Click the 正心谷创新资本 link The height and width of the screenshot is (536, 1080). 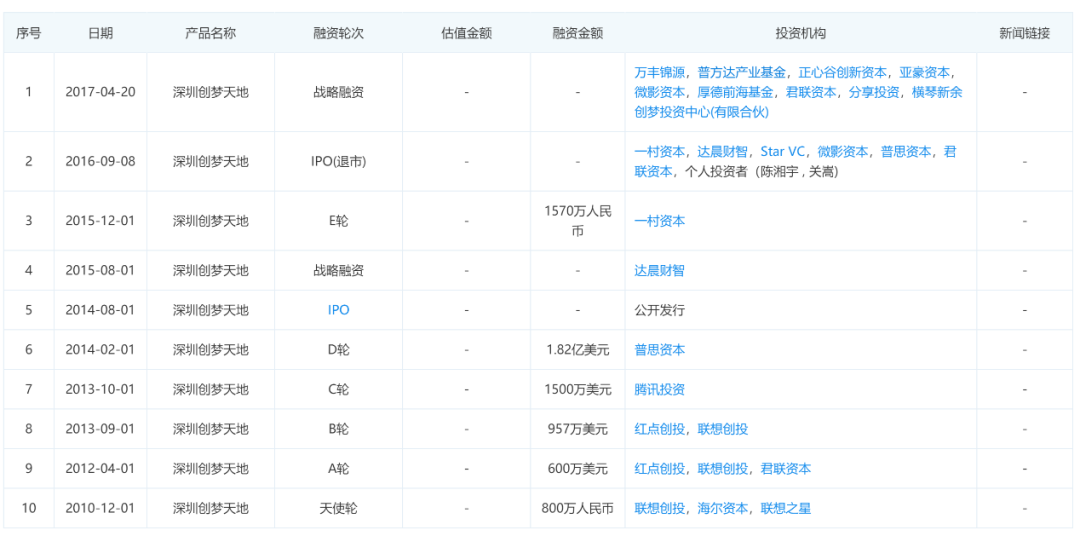(x=842, y=72)
